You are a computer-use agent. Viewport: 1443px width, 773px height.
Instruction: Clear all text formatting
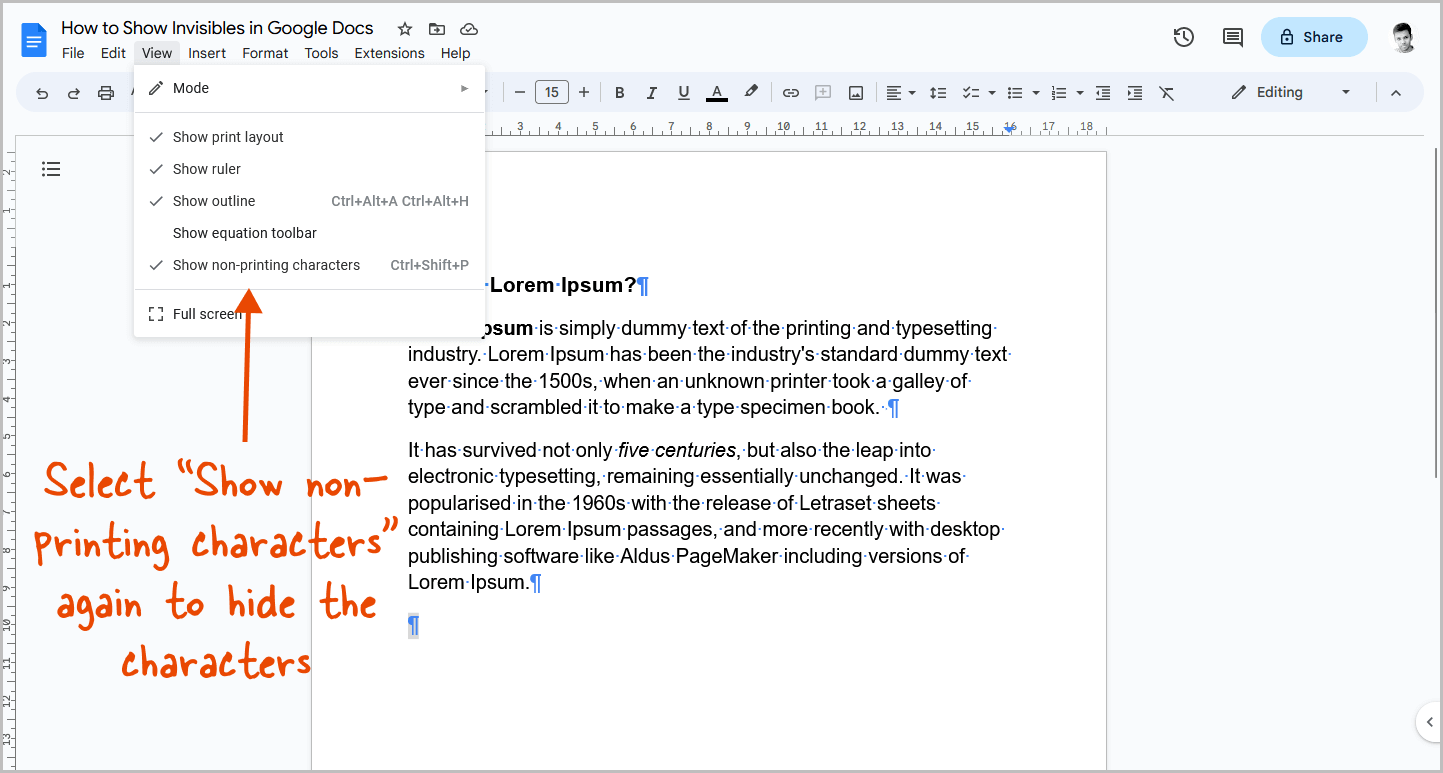click(1166, 92)
